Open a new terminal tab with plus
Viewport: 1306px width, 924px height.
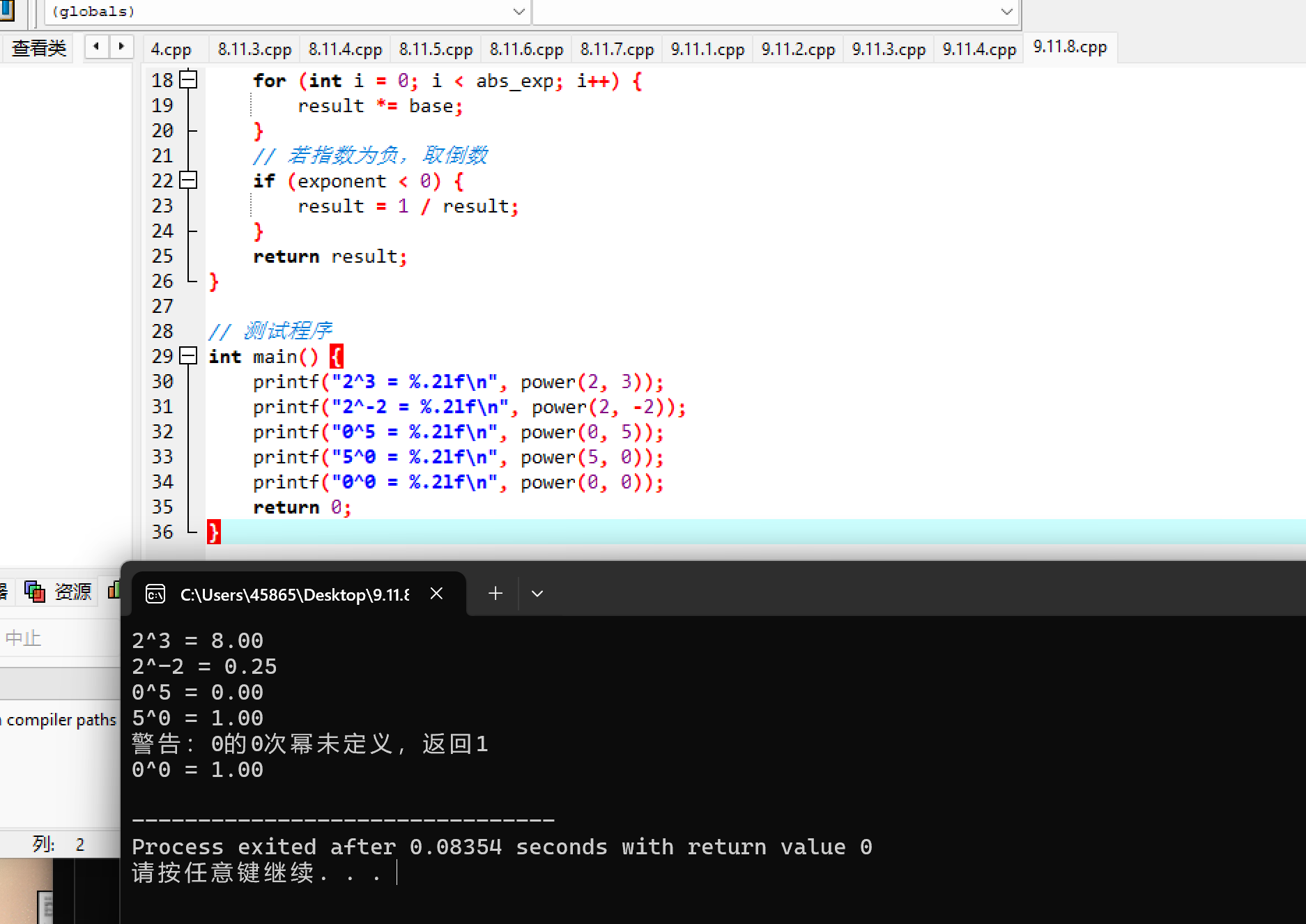[x=495, y=593]
